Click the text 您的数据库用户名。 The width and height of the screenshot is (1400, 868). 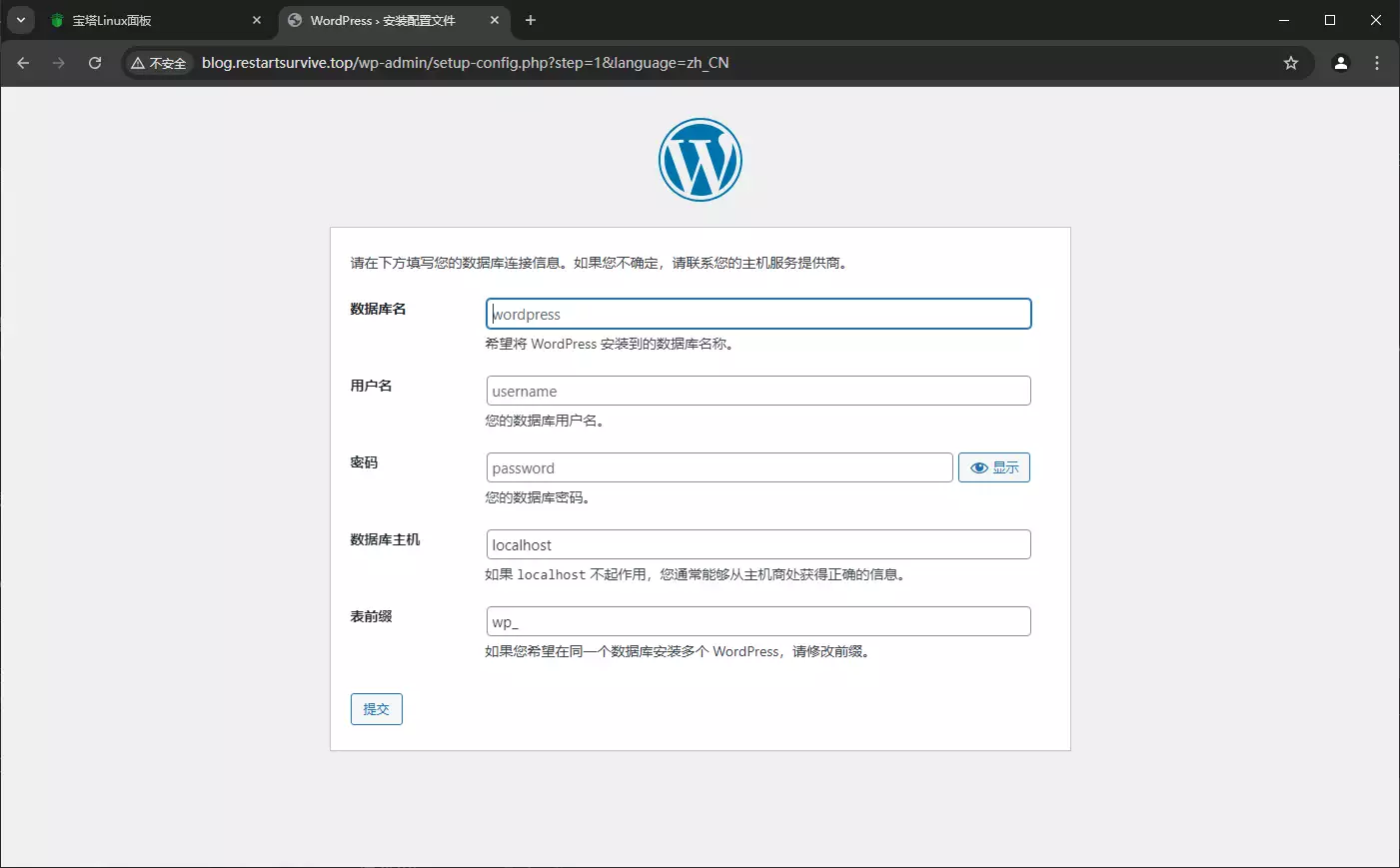[545, 421]
